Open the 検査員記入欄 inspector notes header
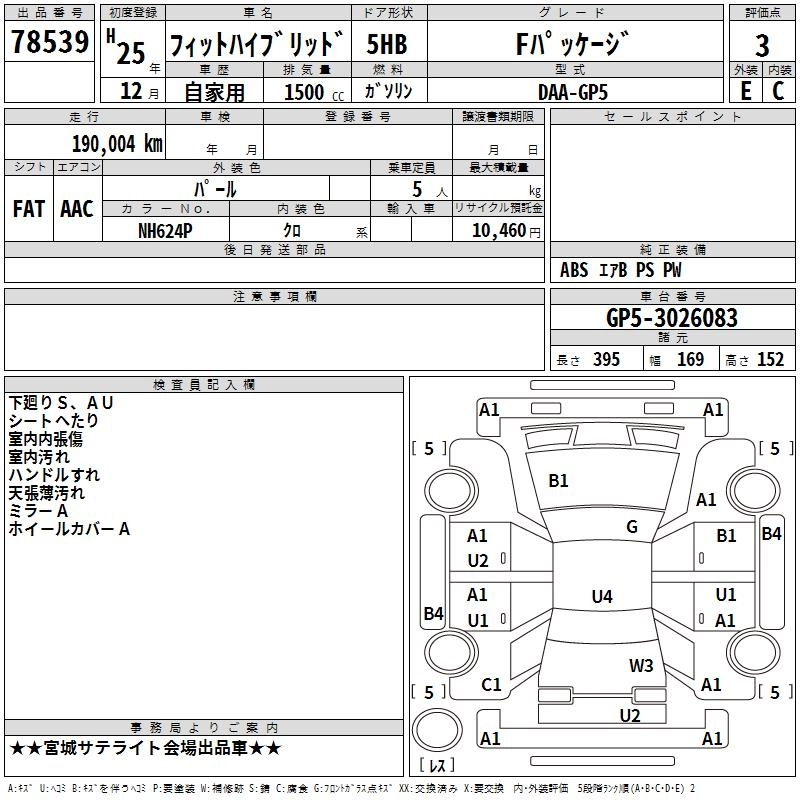Viewport: 800px width, 800px height. pyautogui.click(x=204, y=385)
